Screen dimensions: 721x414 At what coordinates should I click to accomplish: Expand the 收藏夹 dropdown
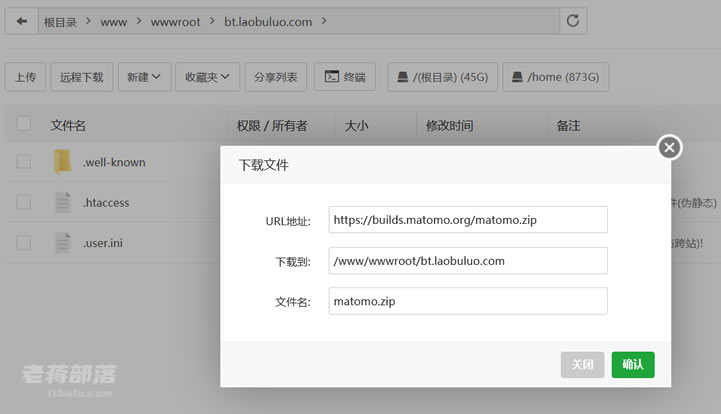[207, 77]
